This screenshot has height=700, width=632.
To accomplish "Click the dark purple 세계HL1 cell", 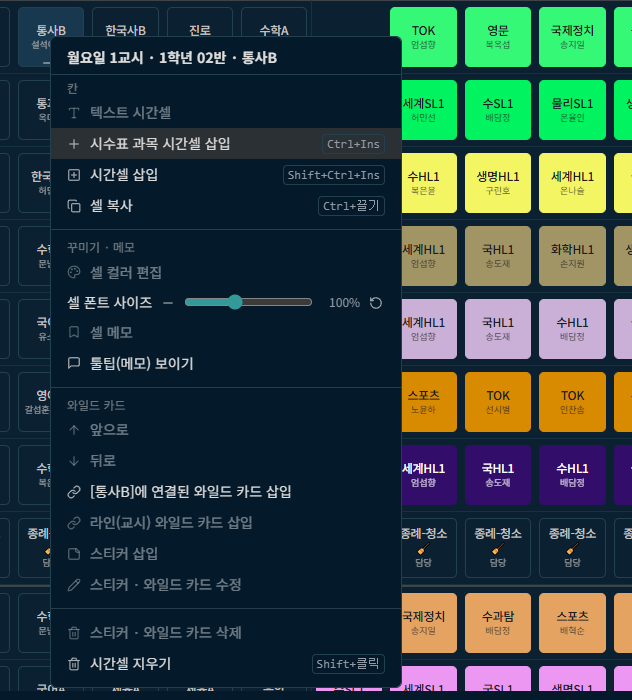I will tap(429, 475).
